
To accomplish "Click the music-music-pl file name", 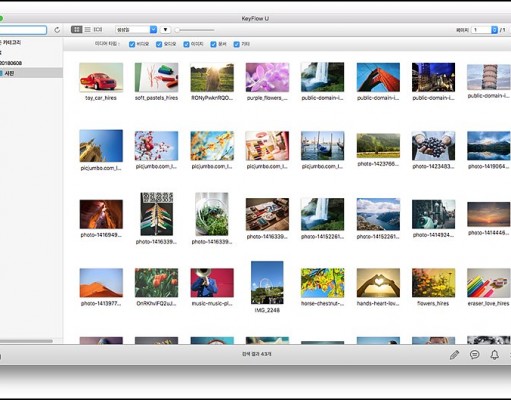I will pos(212,304).
